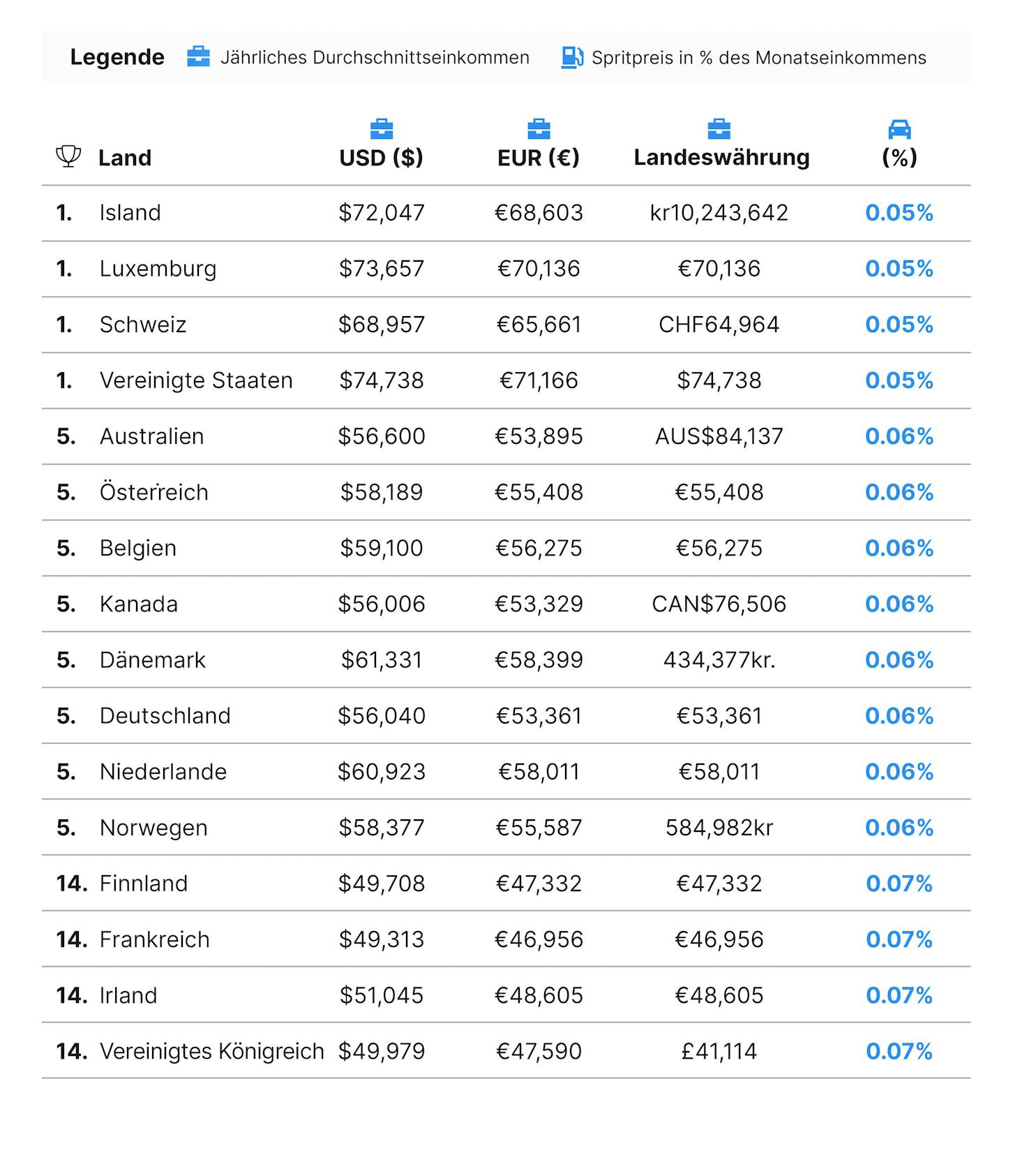This screenshot has width=1013, height=1176.
Task: Click the legend briefcase icon for Durchschnittseinkommen
Action: click(199, 57)
